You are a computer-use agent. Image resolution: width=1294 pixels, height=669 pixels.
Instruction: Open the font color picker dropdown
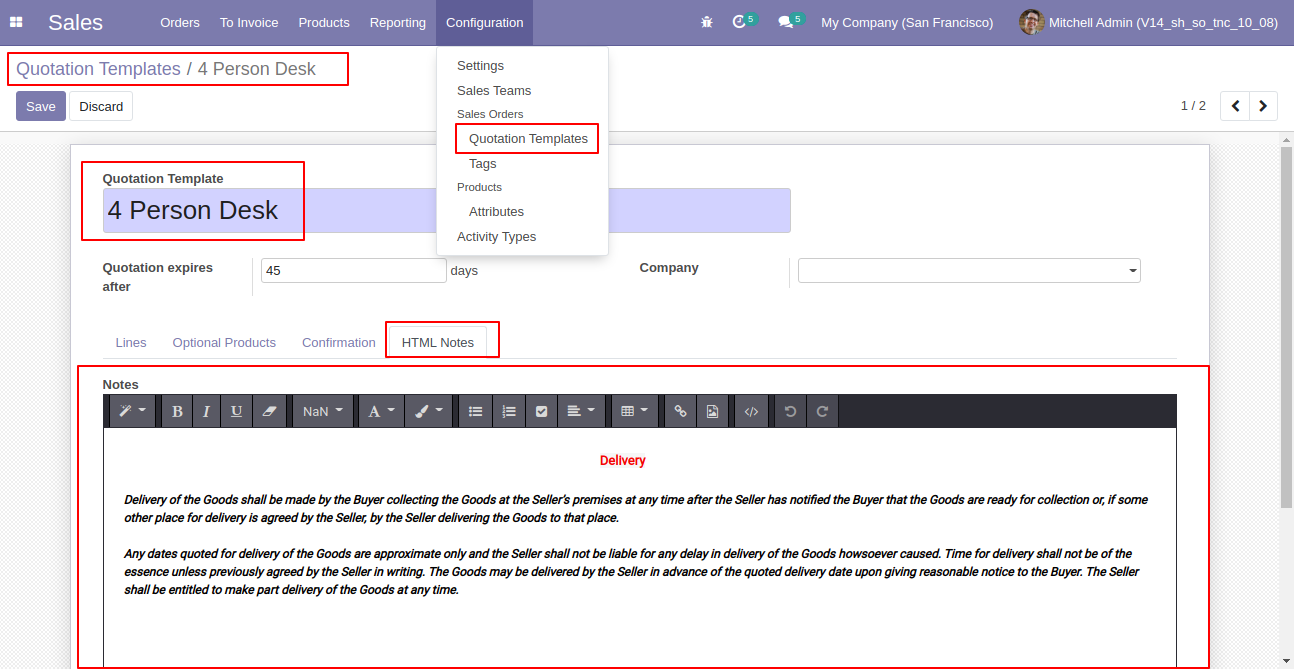381,411
